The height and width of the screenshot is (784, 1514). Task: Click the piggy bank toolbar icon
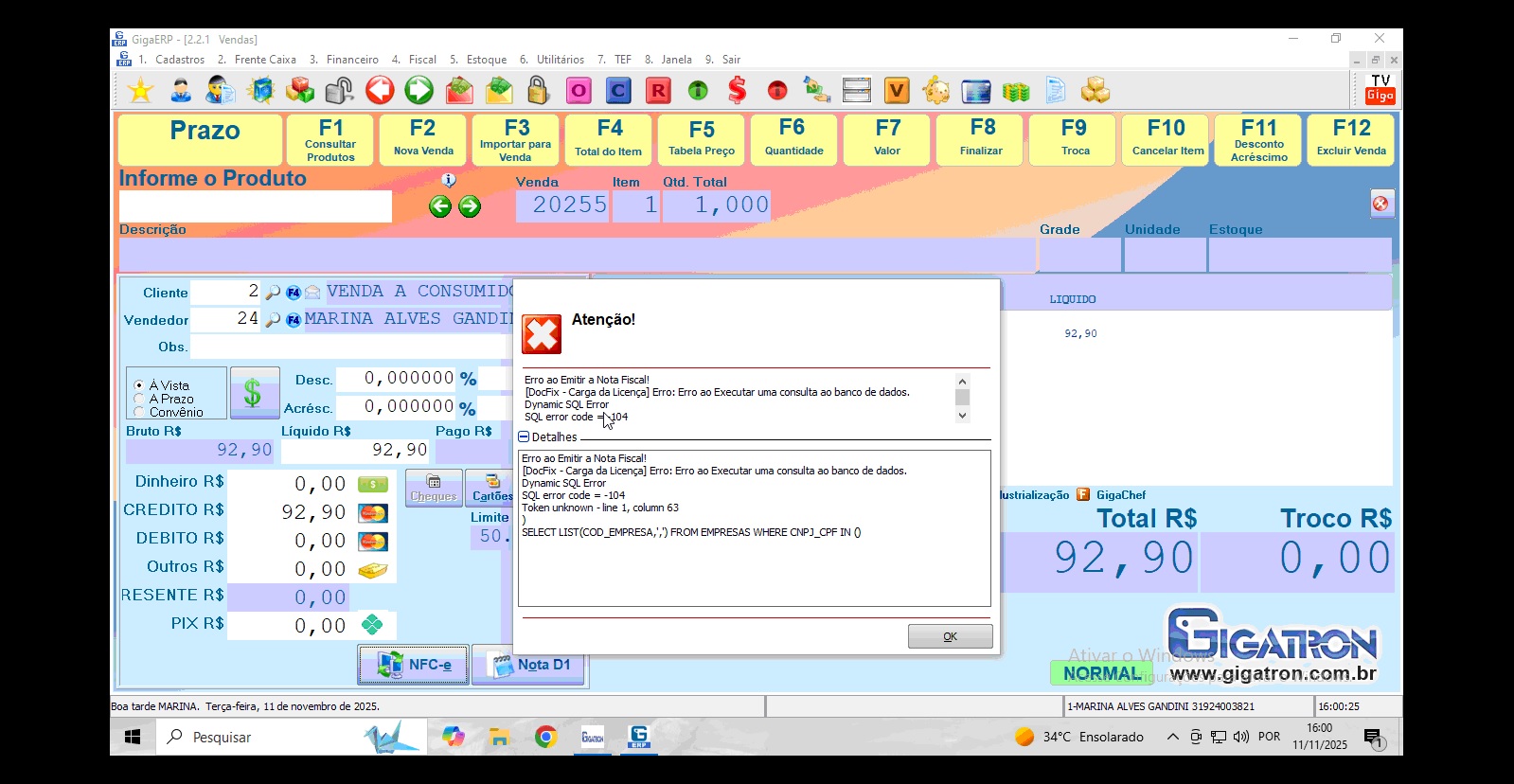point(936,91)
